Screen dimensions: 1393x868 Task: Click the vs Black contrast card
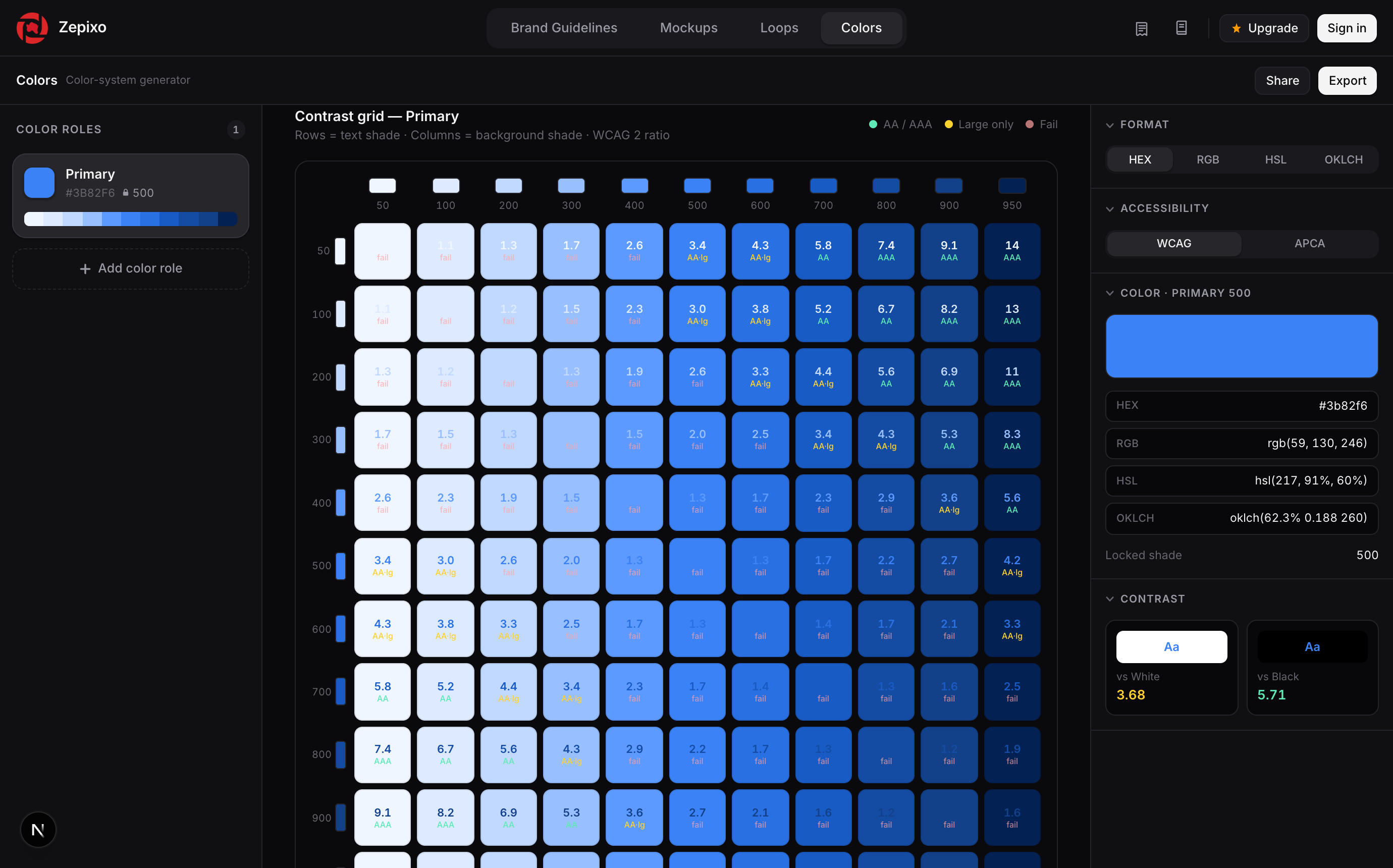tap(1312, 668)
